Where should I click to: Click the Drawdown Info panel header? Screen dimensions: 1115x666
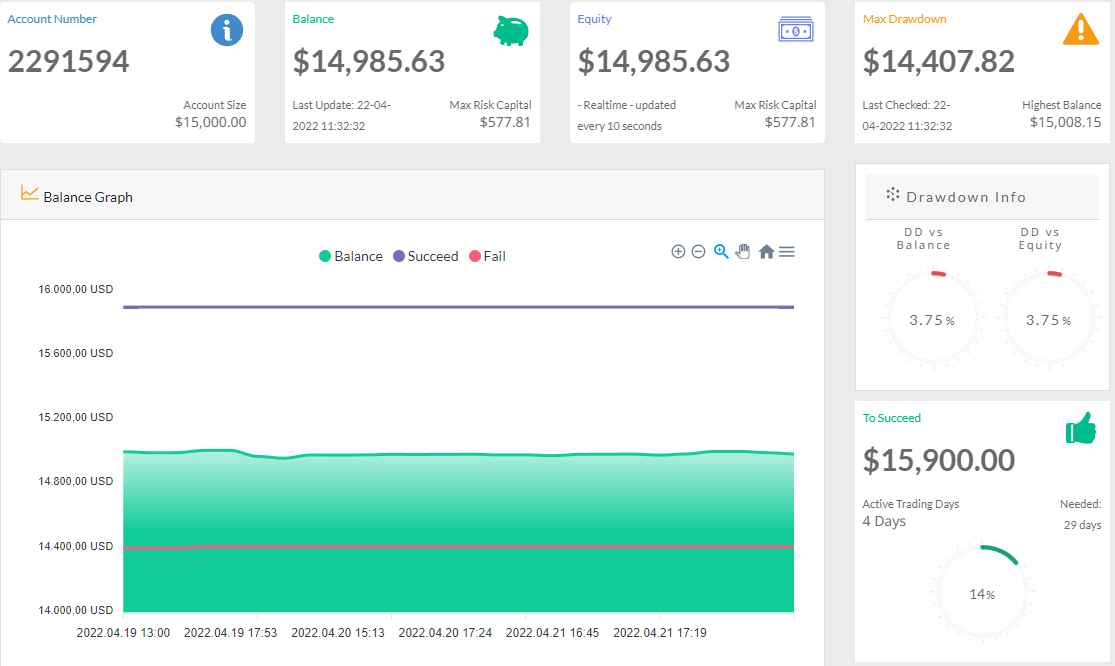[x=982, y=197]
